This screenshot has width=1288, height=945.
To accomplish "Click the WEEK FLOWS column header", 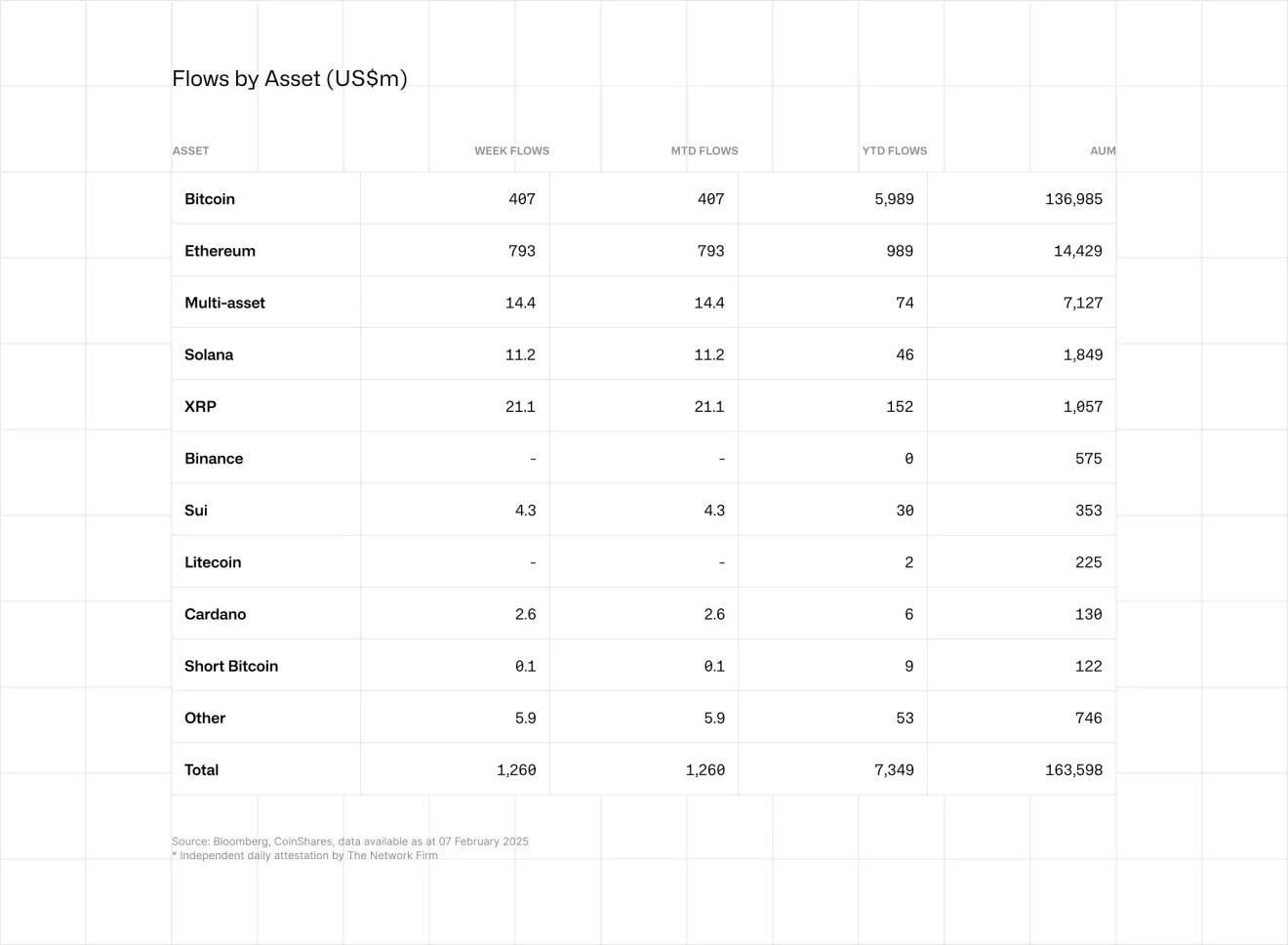I will tap(511, 151).
